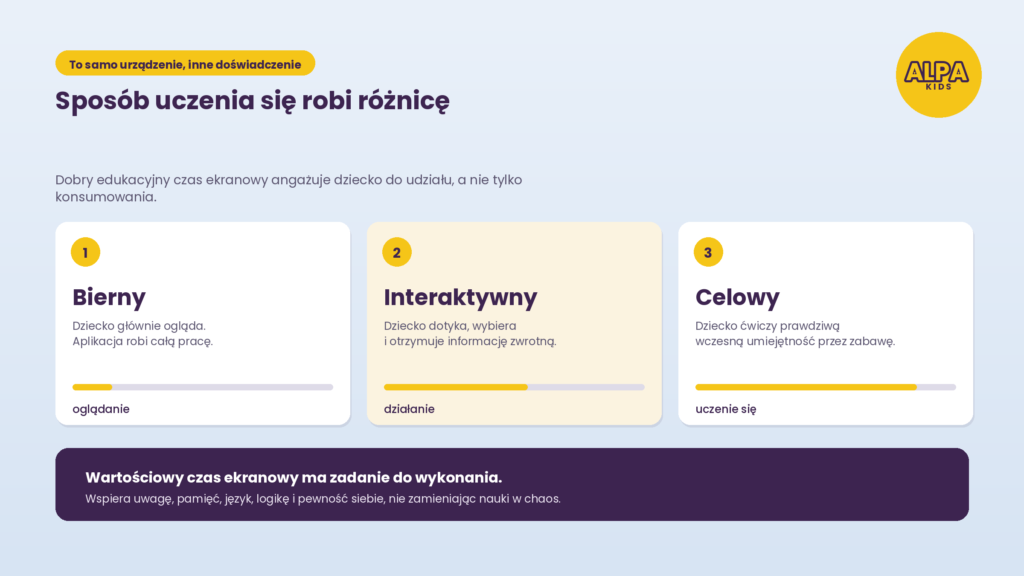Viewport: 1024px width, 576px height.
Task: Click the 'działanie' label
Action: tap(409, 409)
